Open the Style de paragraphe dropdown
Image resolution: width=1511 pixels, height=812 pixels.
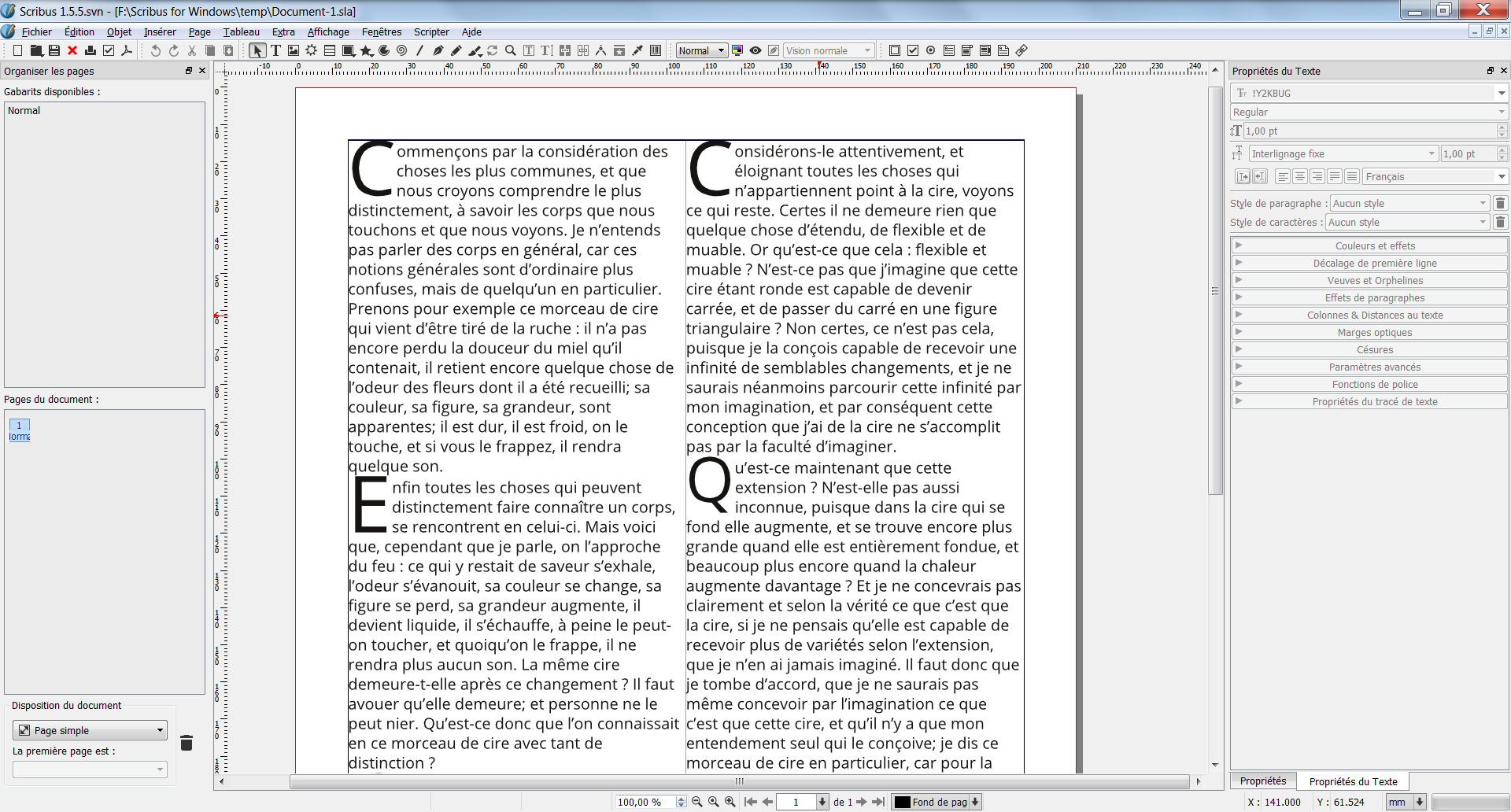(x=1409, y=203)
